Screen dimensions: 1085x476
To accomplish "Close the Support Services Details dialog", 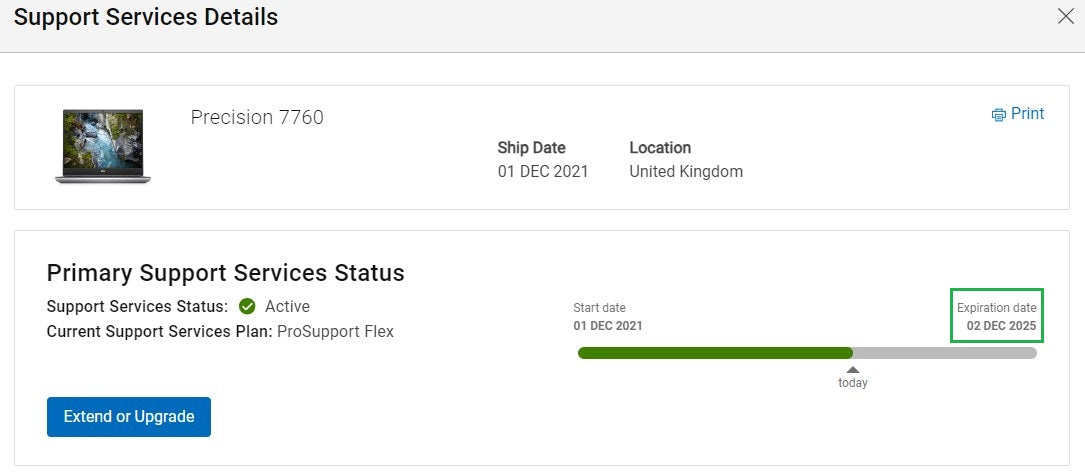I will (x=1066, y=16).
